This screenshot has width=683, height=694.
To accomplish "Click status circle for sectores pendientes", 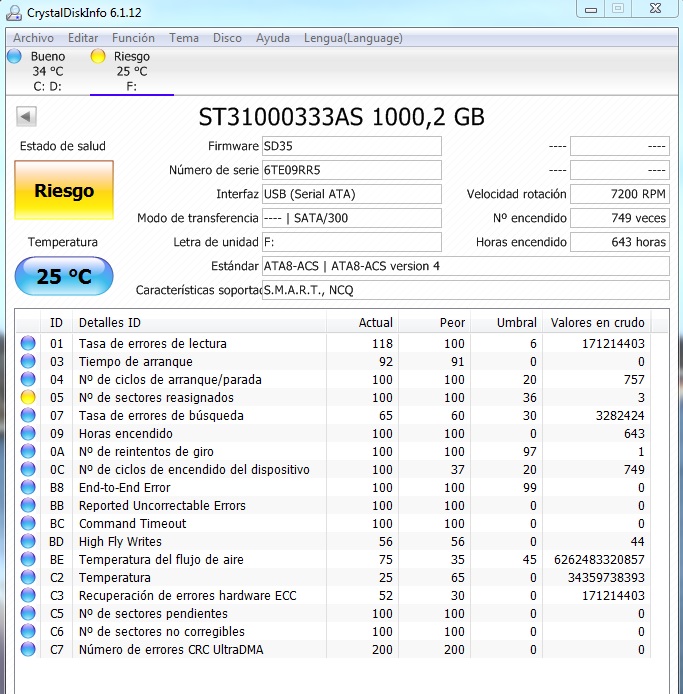I will click(28, 613).
